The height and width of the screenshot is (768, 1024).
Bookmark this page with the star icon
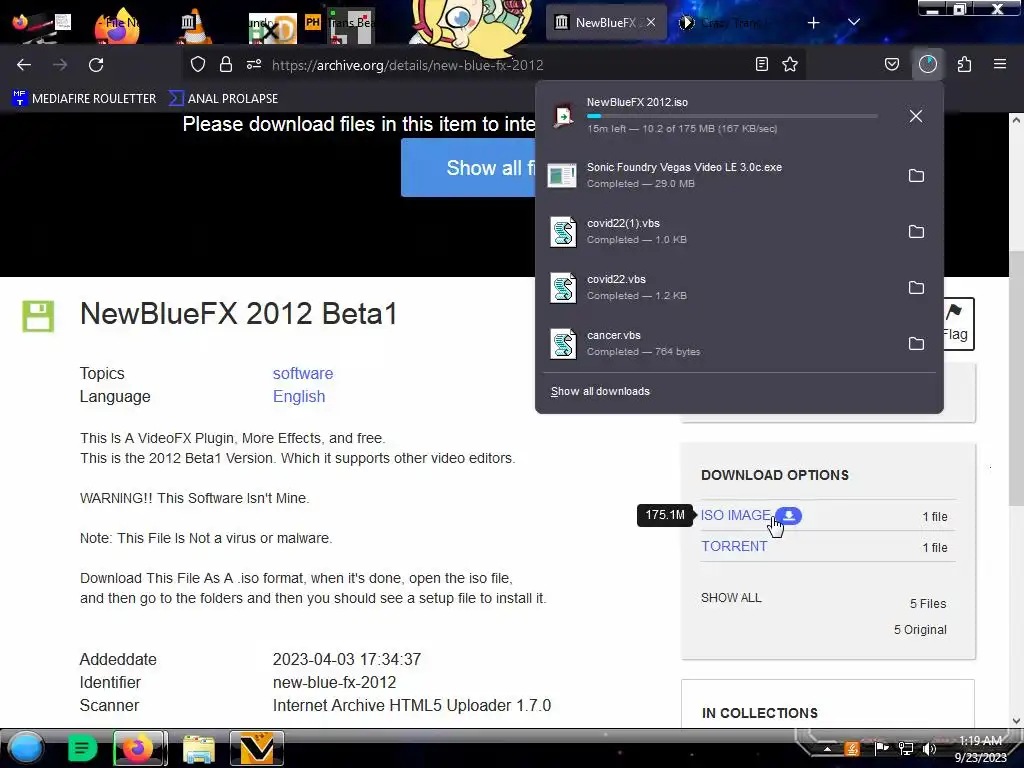click(790, 64)
